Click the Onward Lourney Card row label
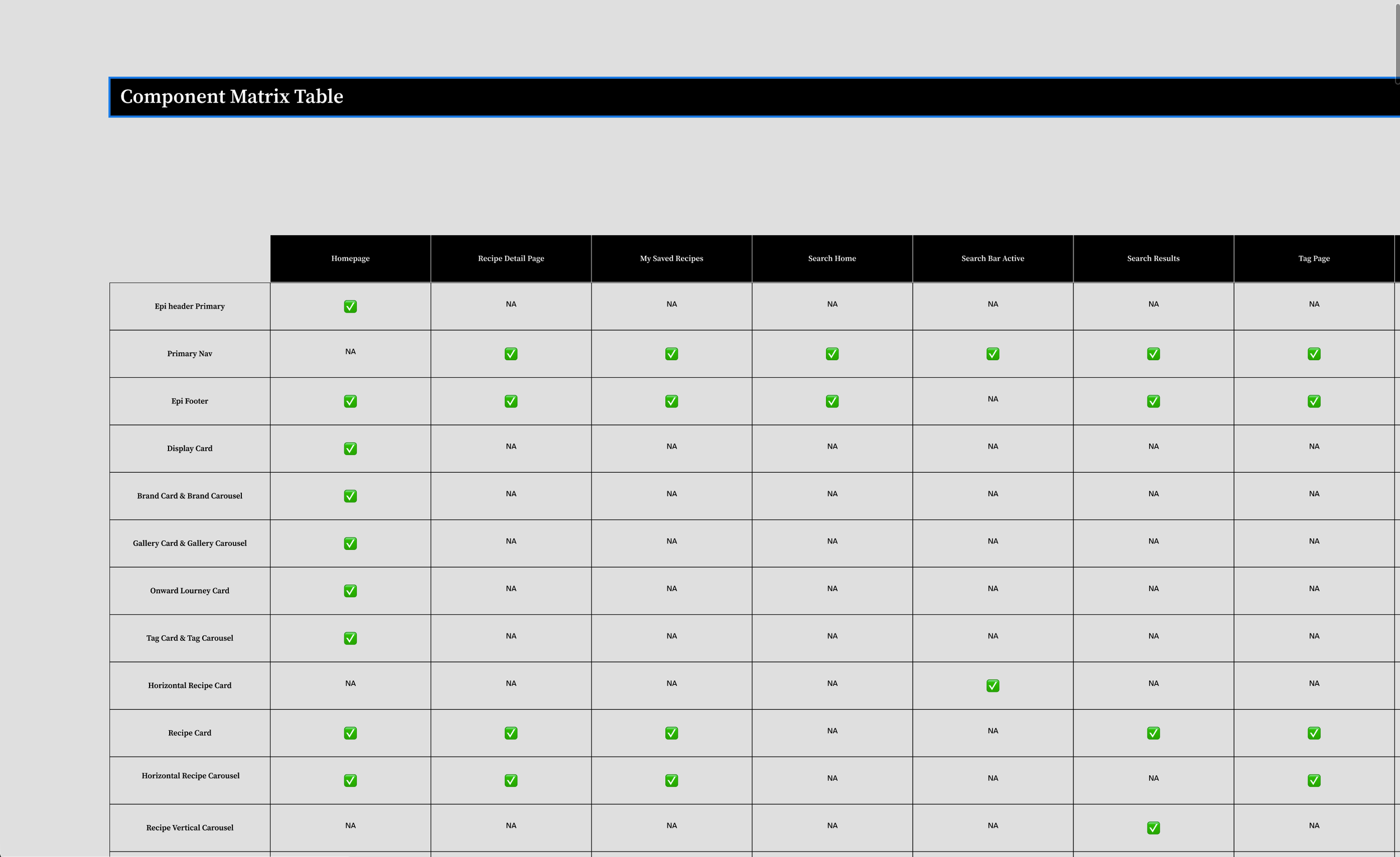This screenshot has height=857, width=1400. (190, 591)
